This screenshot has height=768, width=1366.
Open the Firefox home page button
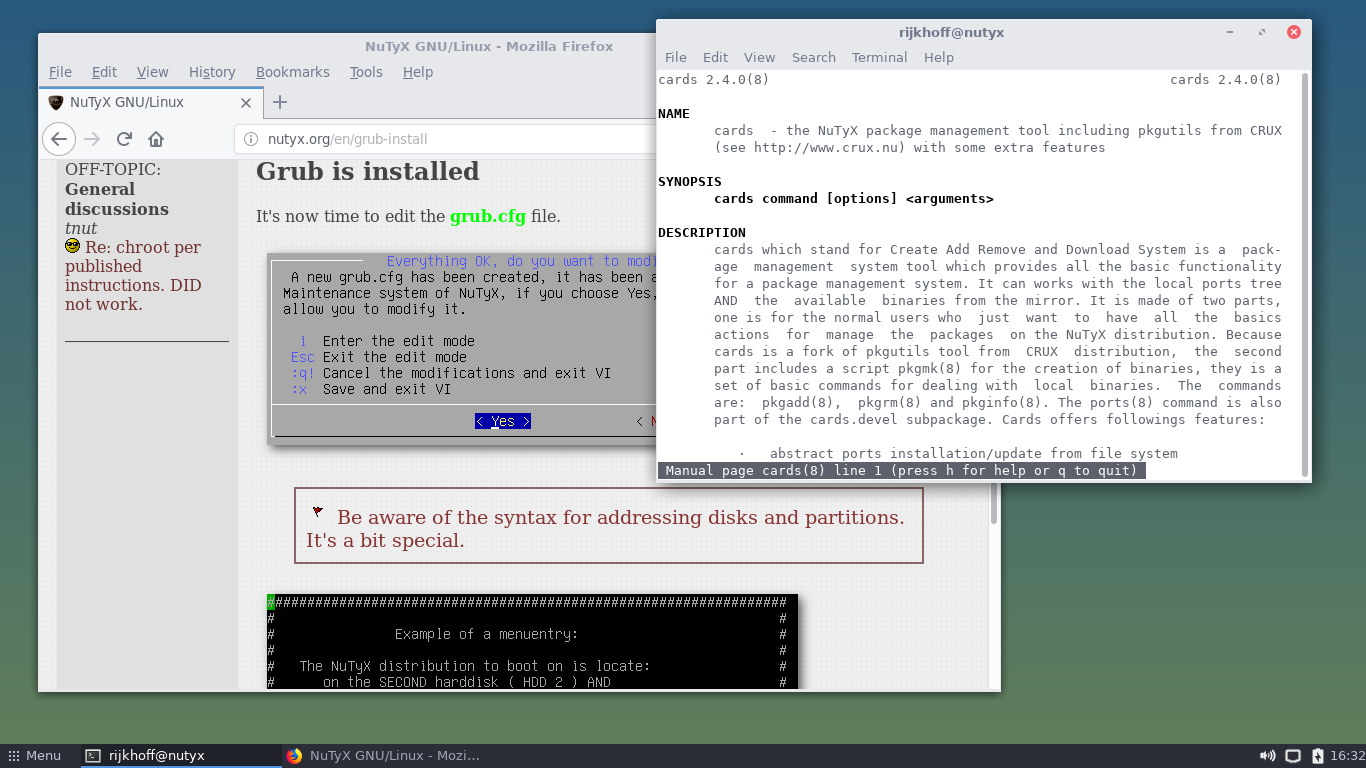coord(156,139)
